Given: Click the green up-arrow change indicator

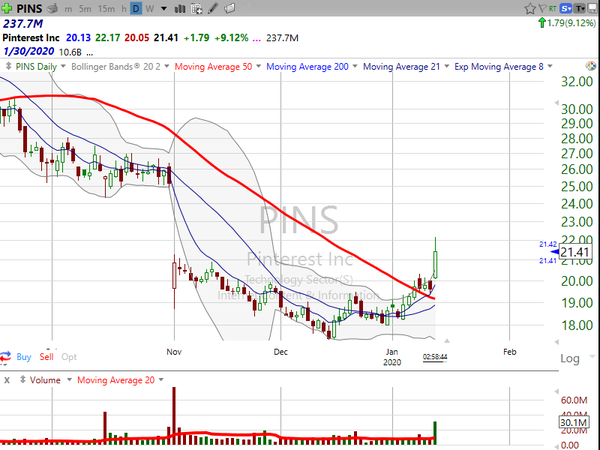Looking at the screenshot, I should pyautogui.click(x=542, y=23).
